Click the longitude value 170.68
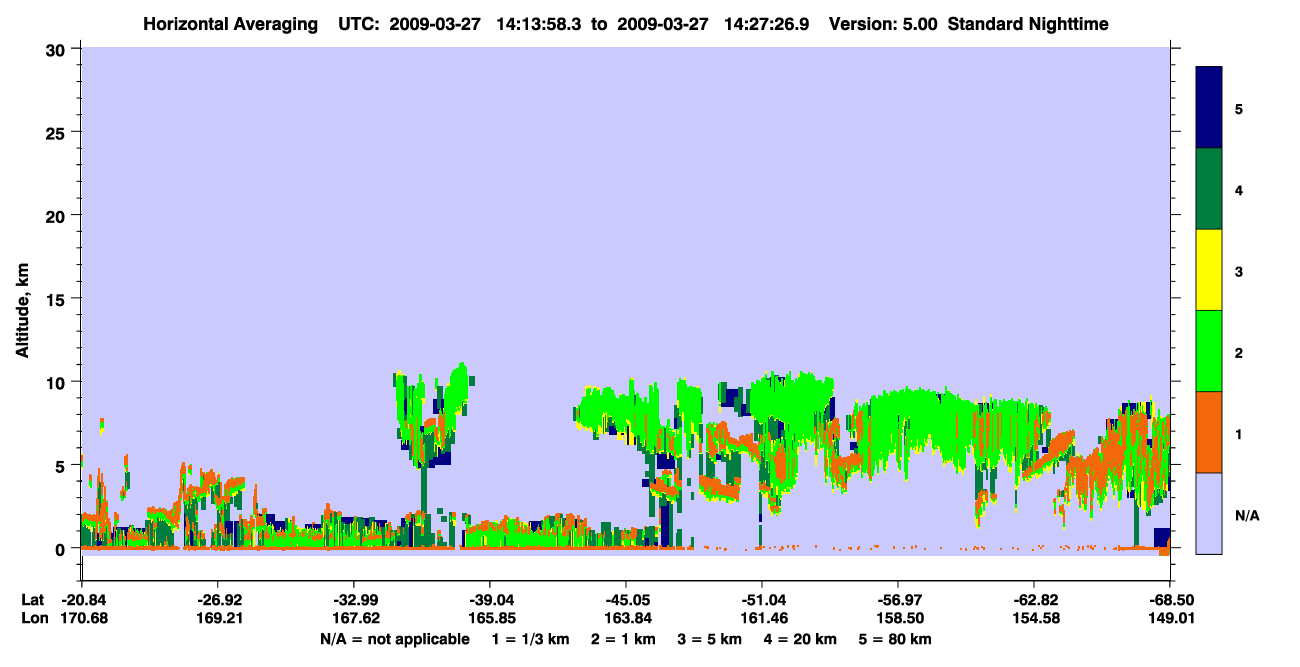This screenshot has width=1300, height=667. coord(83,619)
